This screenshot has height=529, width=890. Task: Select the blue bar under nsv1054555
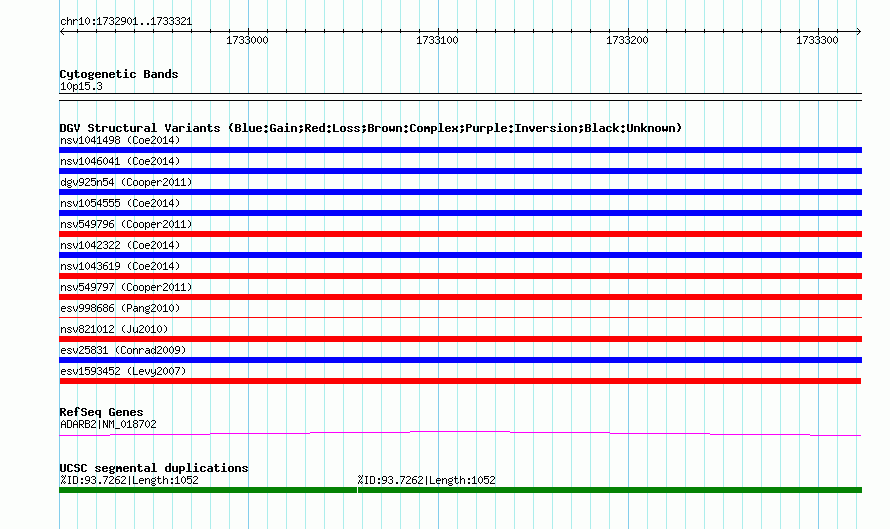coord(460,213)
